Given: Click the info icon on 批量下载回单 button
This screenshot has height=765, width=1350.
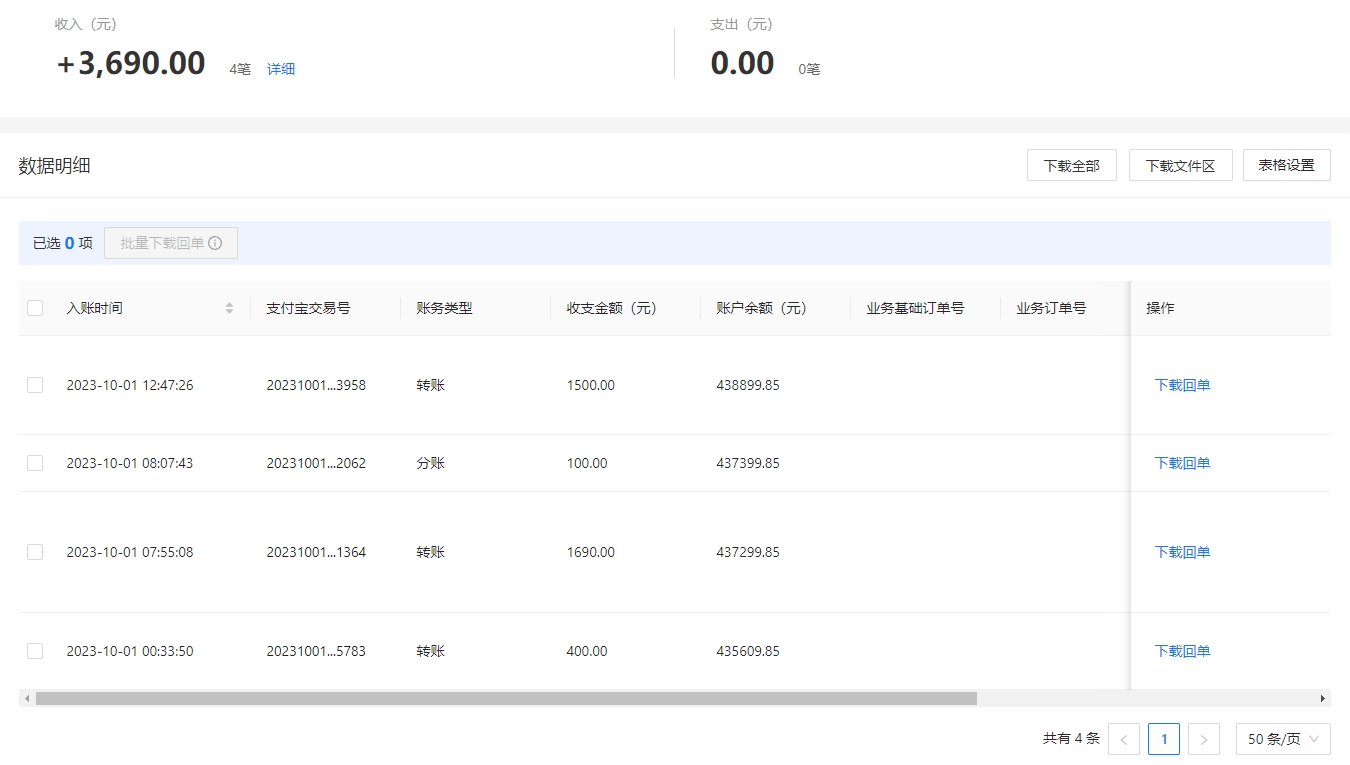Looking at the screenshot, I should coord(215,243).
